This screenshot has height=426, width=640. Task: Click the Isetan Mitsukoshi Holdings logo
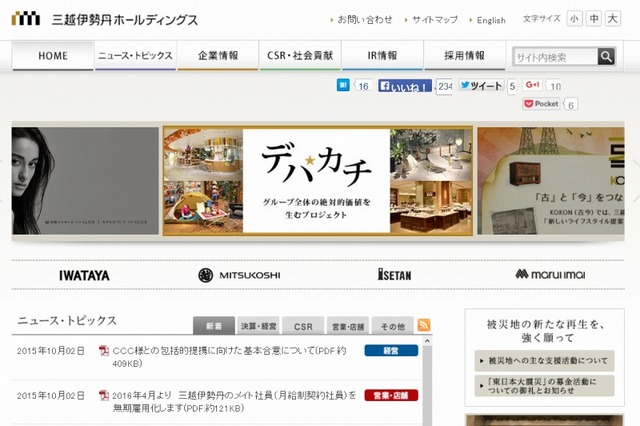(104, 19)
